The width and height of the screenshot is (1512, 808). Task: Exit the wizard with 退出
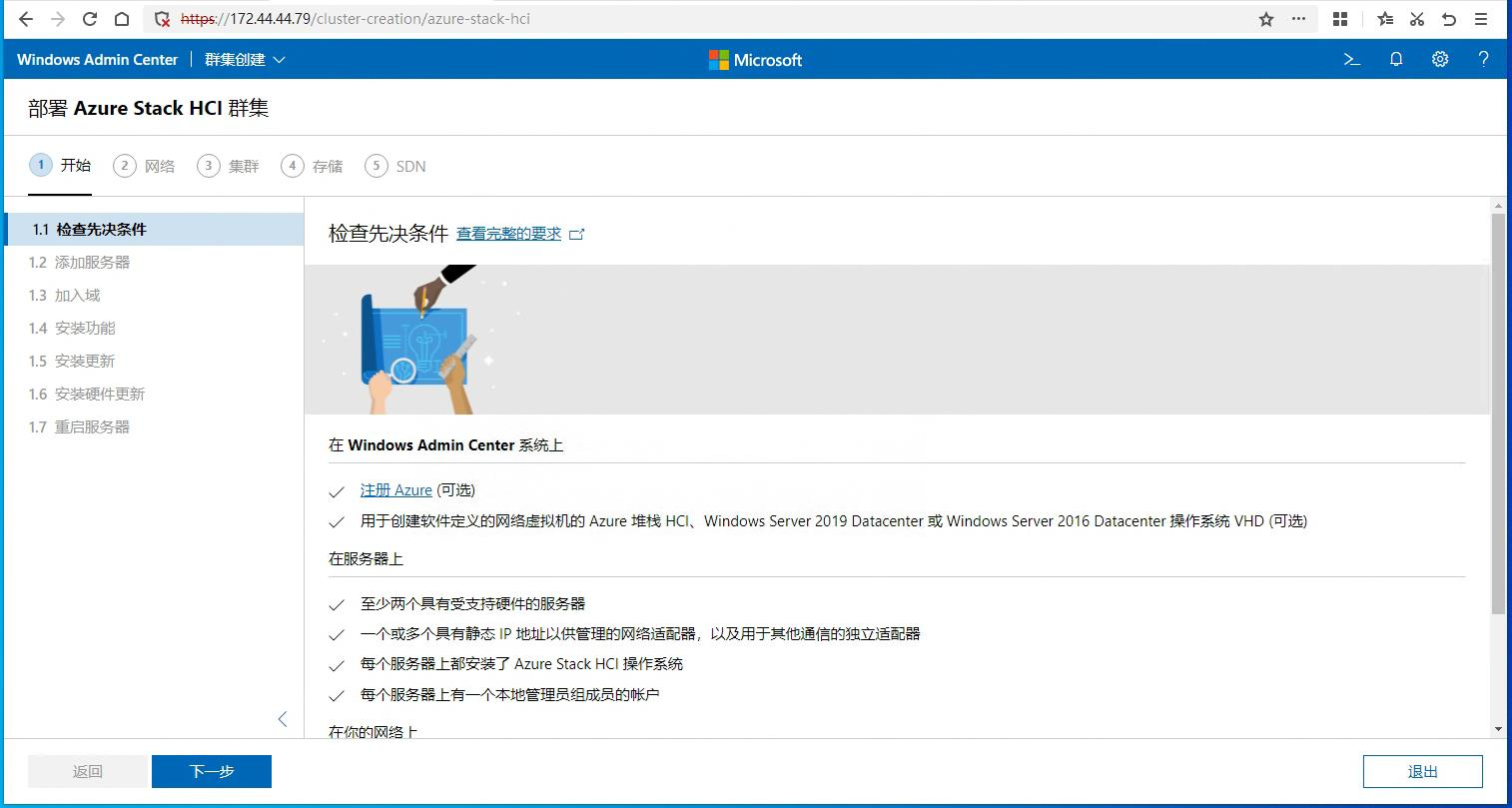click(x=1422, y=771)
